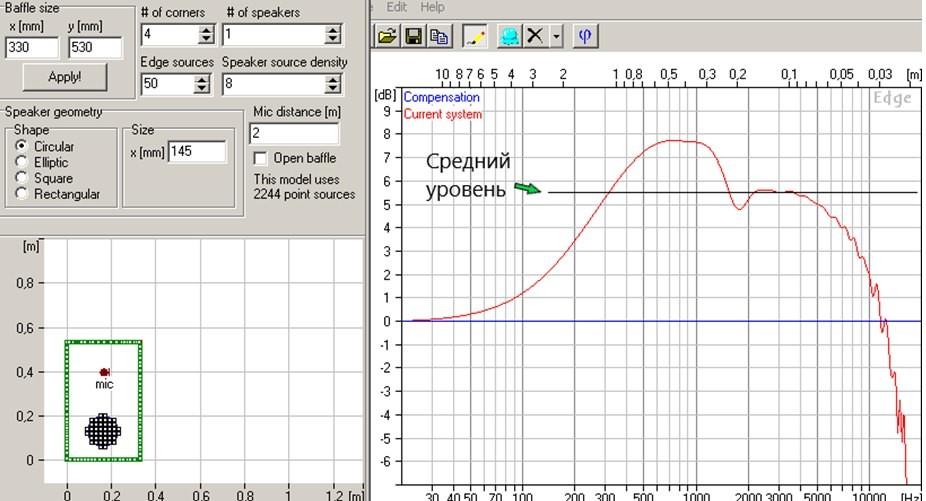Click the cyan toolbar icon
This screenshot has height=501, width=926.
[x=509, y=36]
